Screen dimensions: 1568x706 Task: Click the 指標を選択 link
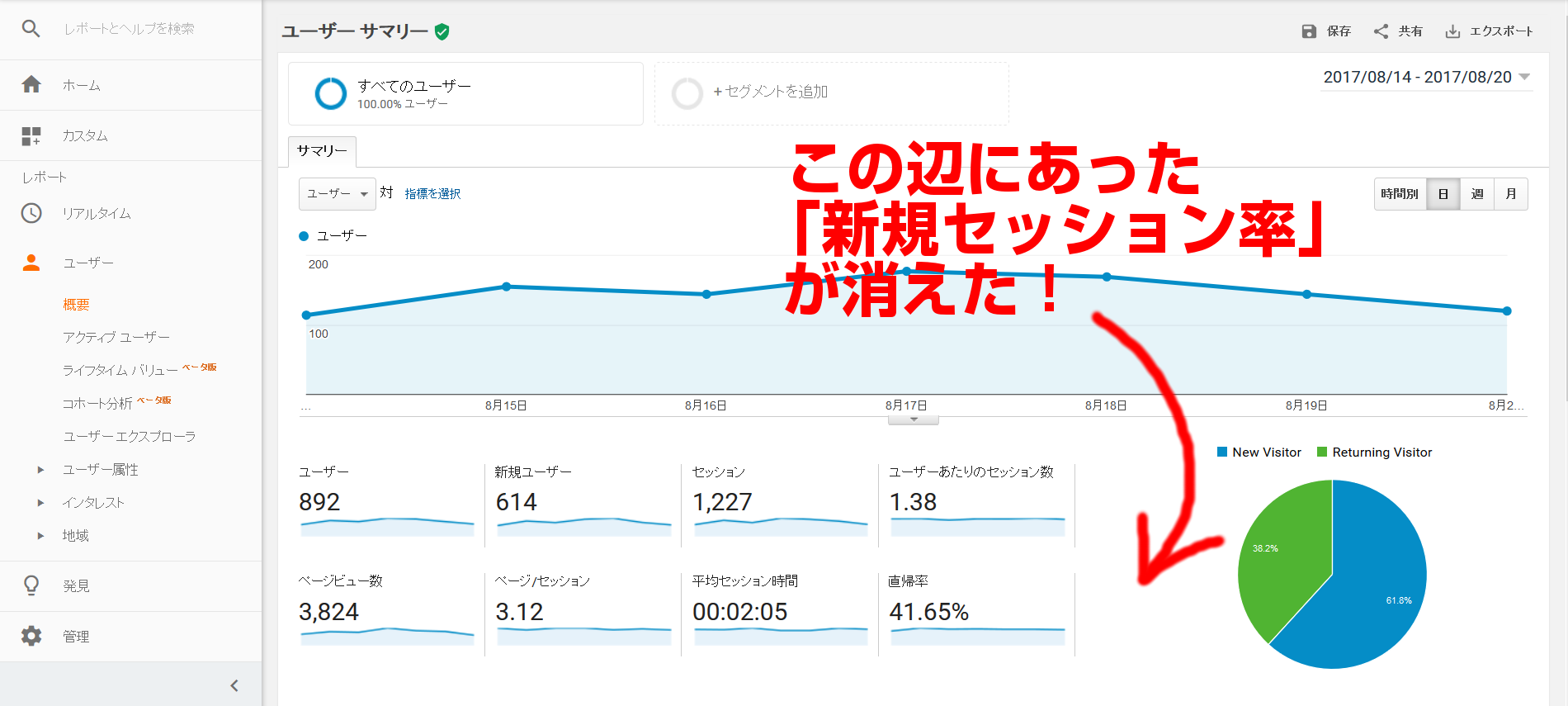click(x=432, y=194)
